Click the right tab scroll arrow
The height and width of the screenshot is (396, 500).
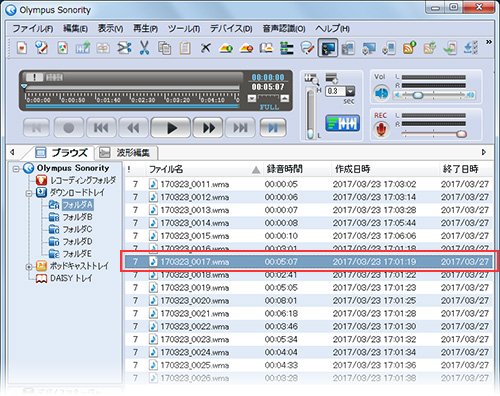pyautogui.click(x=484, y=152)
